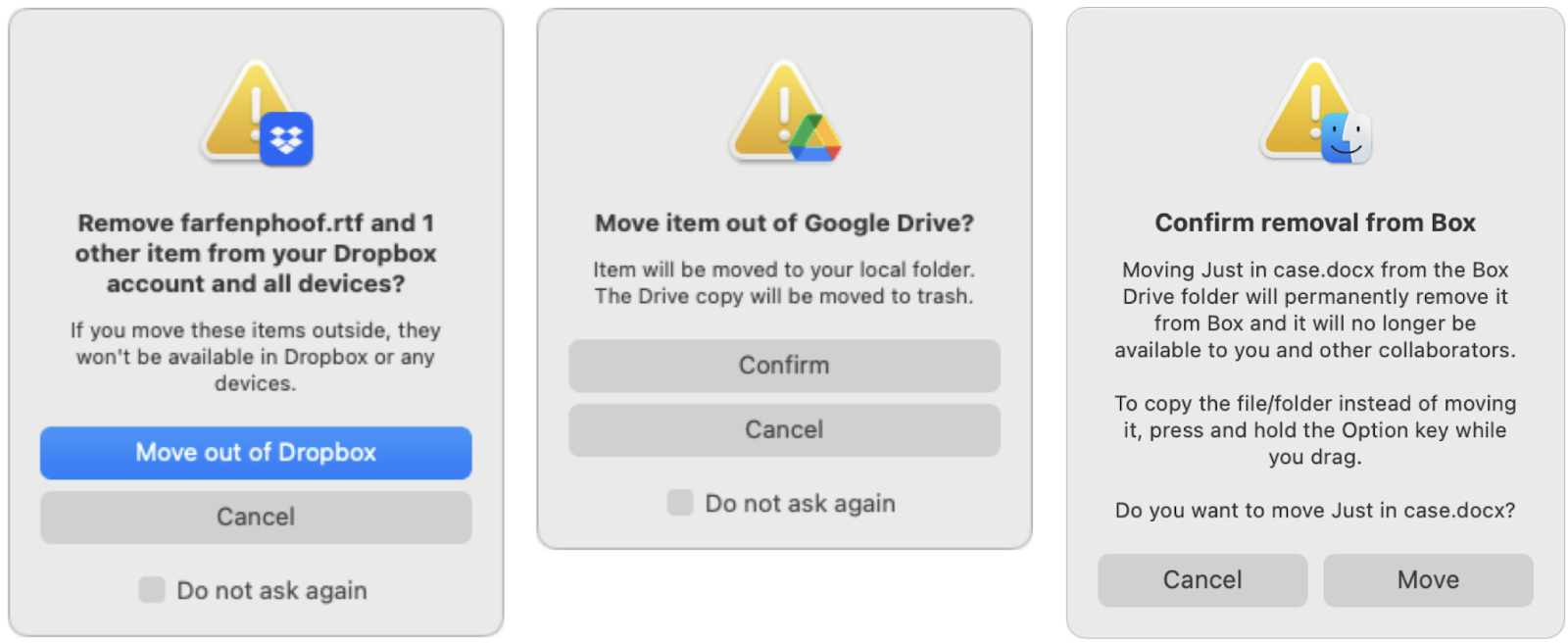
Task: Cancel the Dropbox removal dialog
Action: click(256, 518)
